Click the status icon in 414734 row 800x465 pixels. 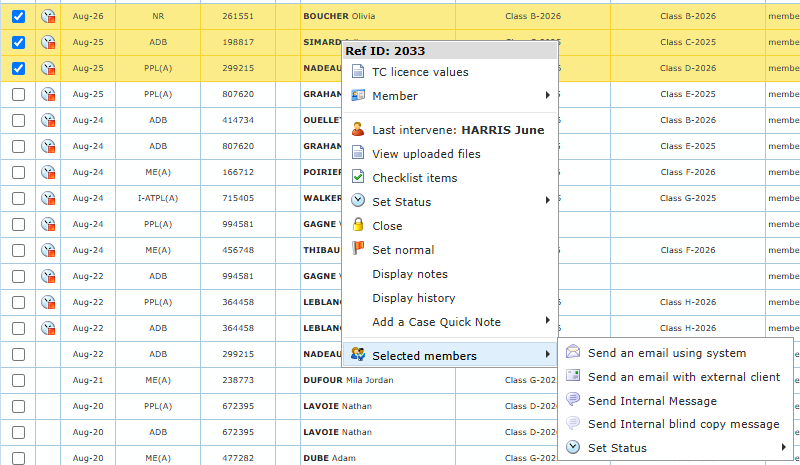(x=48, y=120)
